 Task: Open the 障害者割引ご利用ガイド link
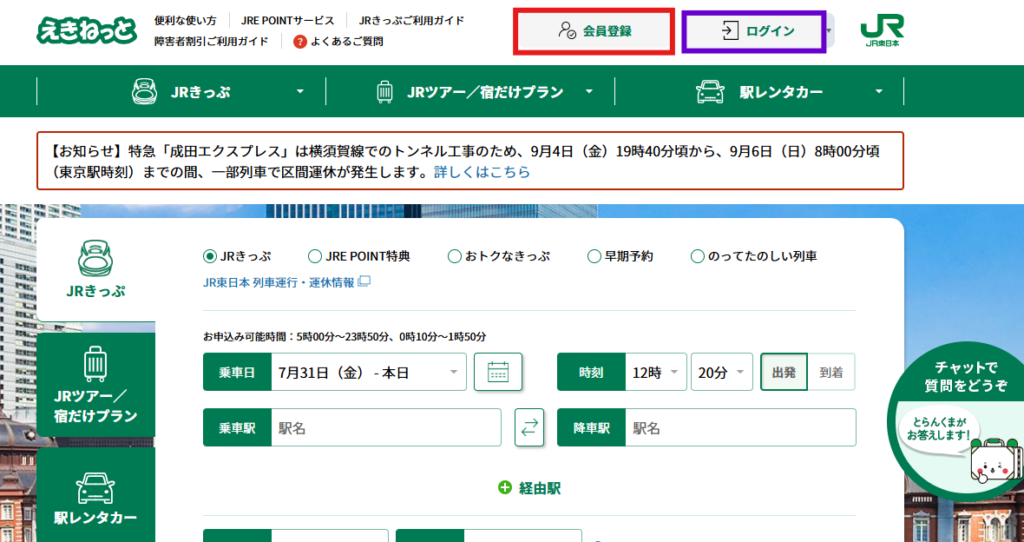[212, 41]
